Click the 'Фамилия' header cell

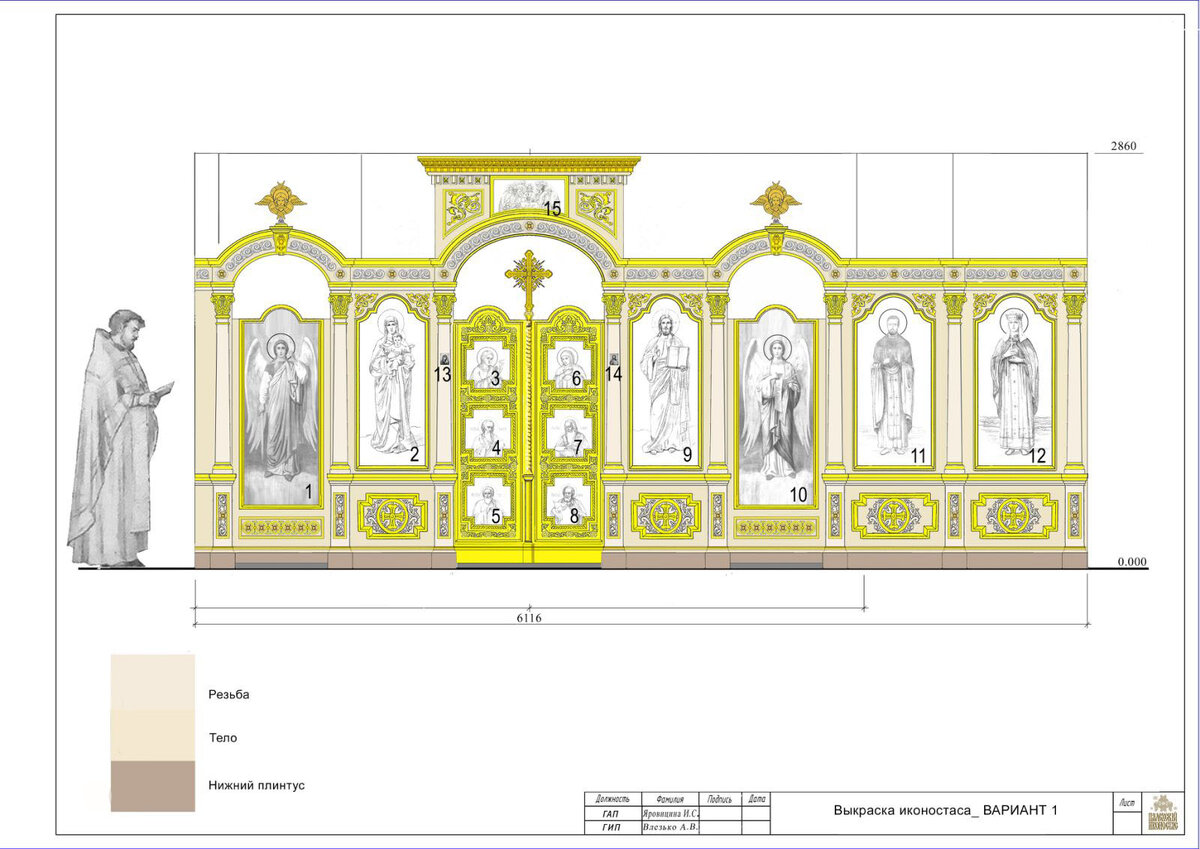(x=671, y=799)
